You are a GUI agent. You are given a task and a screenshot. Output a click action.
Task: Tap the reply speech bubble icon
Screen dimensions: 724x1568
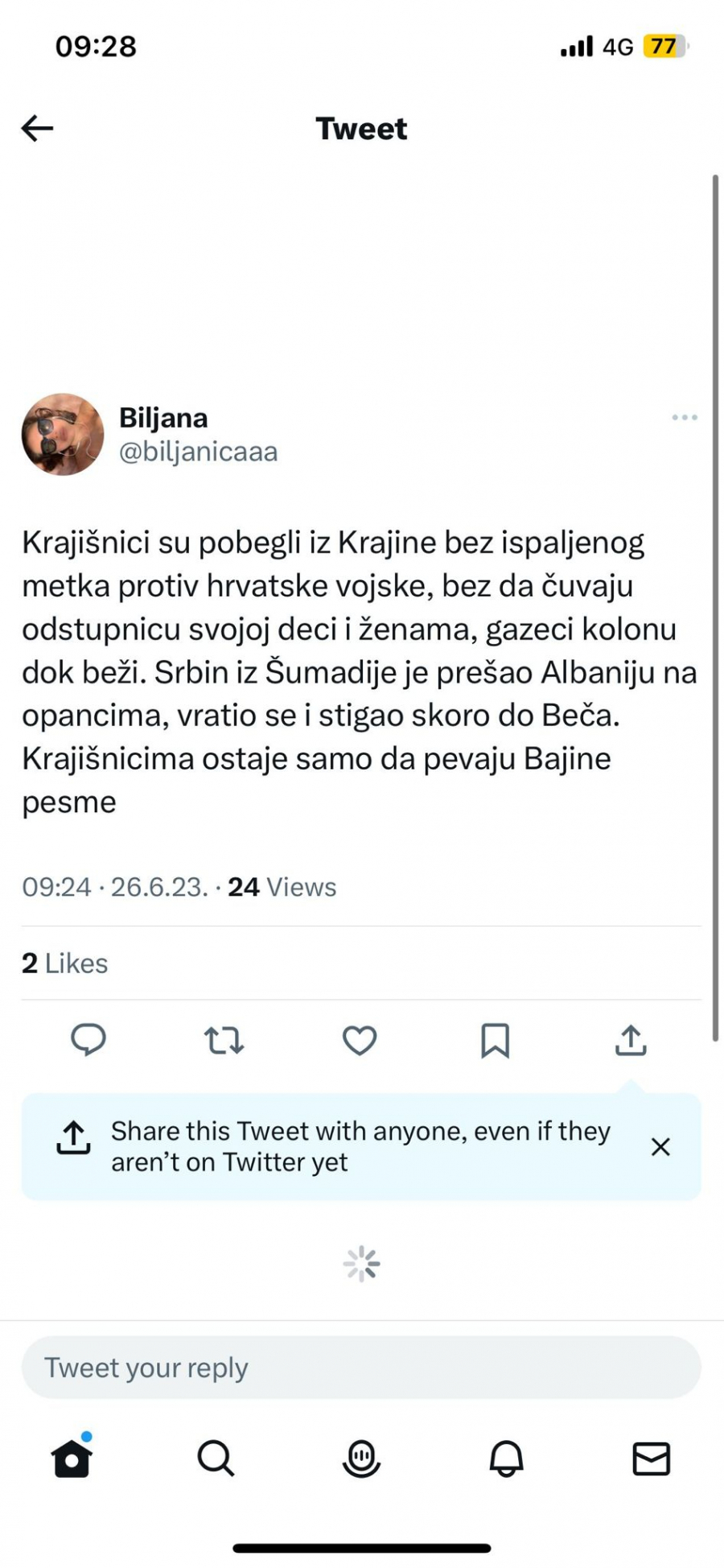point(88,1040)
